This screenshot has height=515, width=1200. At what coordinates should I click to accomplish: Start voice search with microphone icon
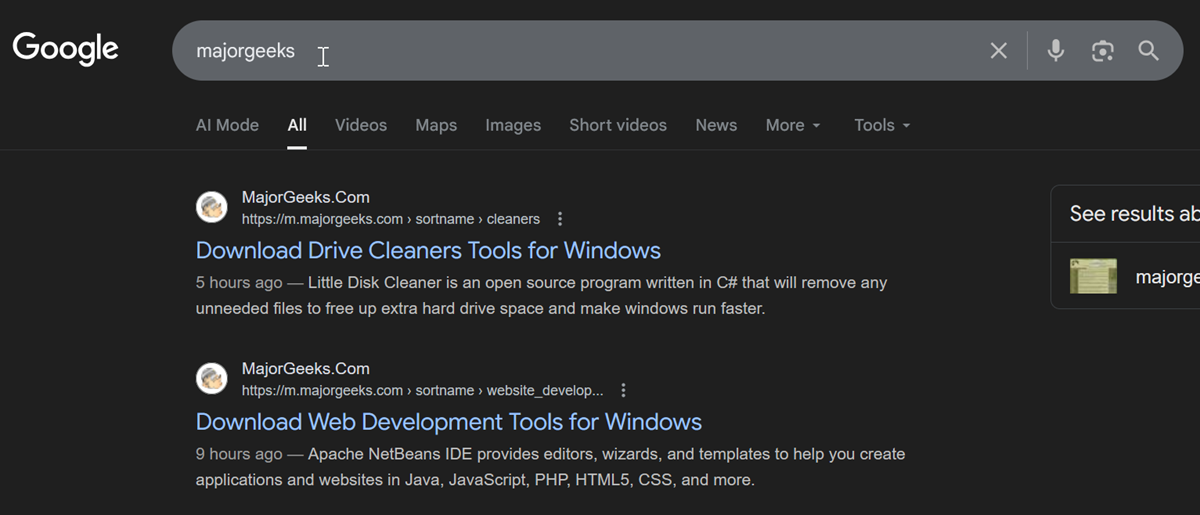pos(1055,51)
